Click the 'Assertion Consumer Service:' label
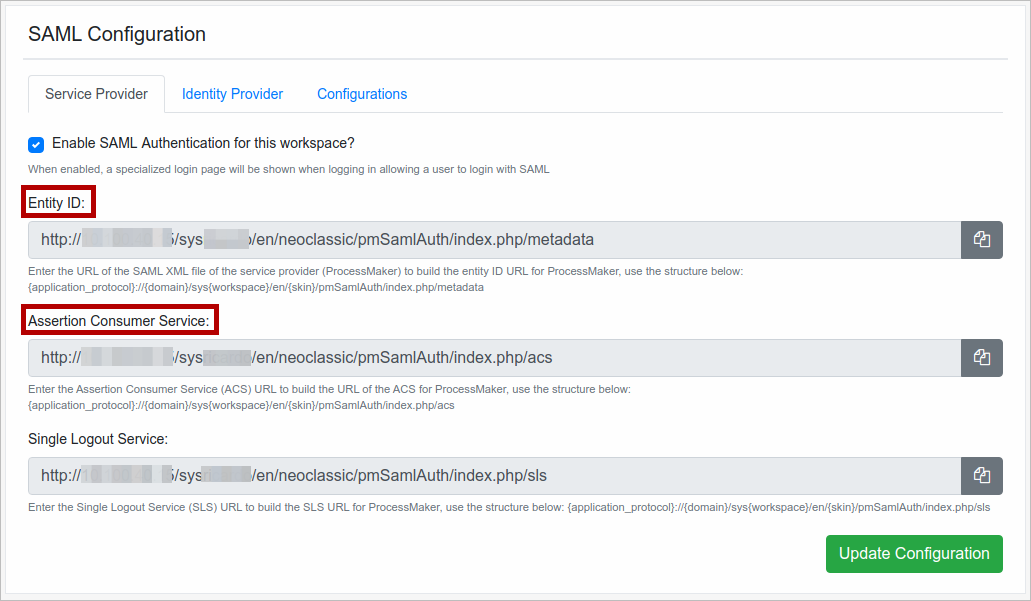Image resolution: width=1031 pixels, height=601 pixels. tap(120, 321)
